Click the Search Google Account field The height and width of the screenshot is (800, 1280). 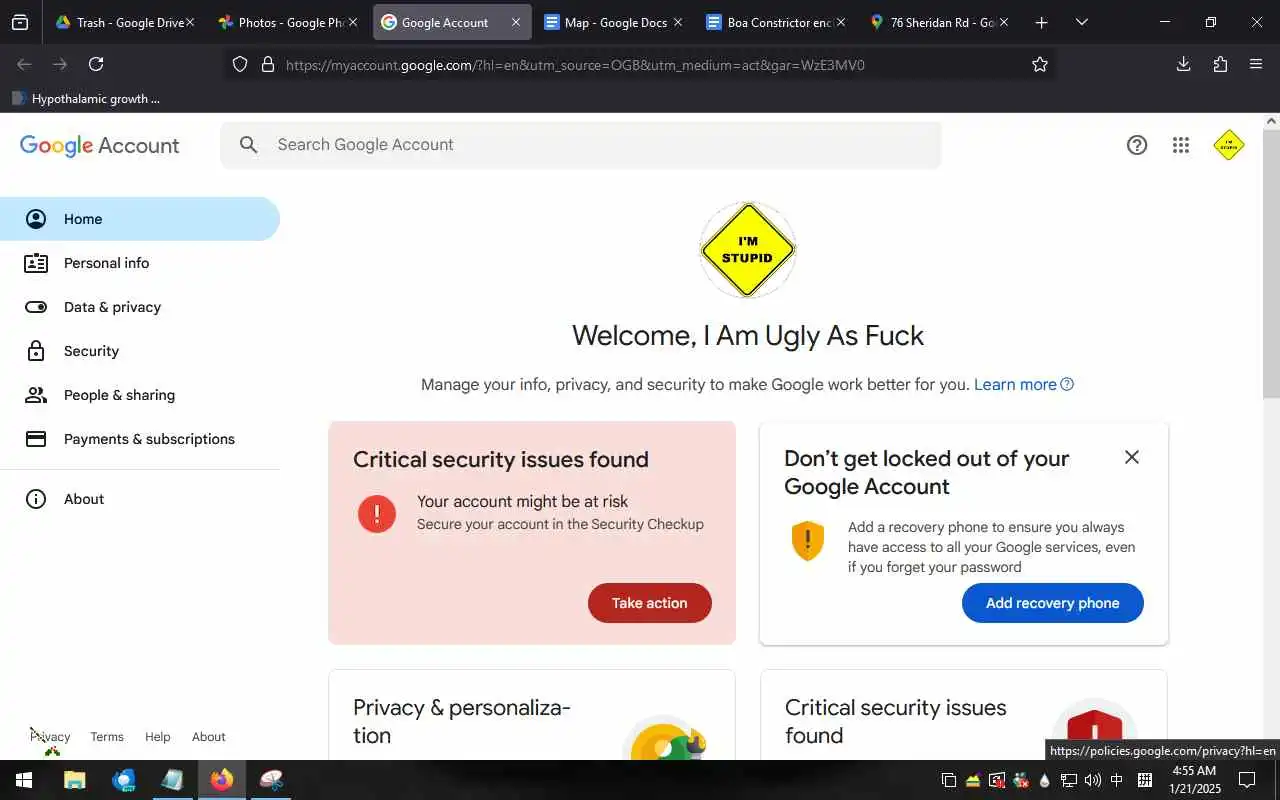(x=580, y=145)
